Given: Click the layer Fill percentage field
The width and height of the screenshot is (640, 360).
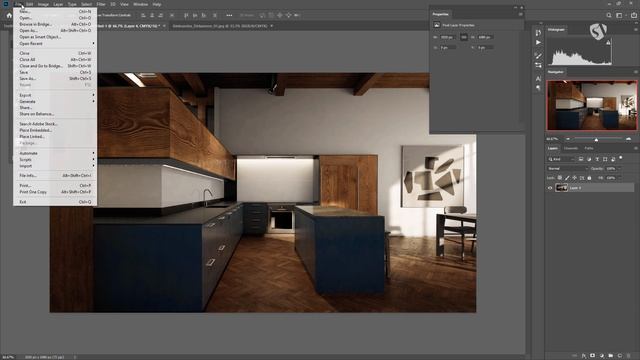Looking at the screenshot, I should coord(611,178).
